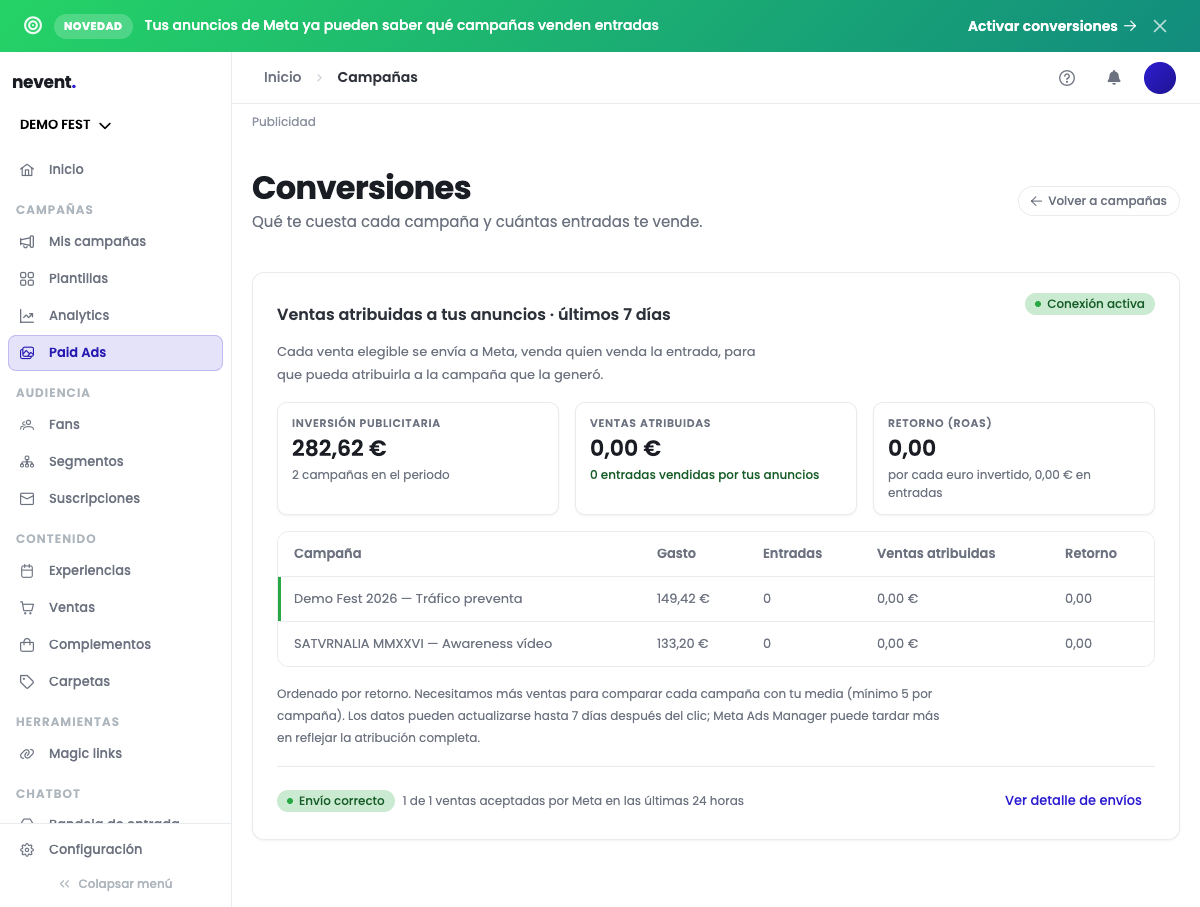The height and width of the screenshot is (907, 1200).
Task: Click the Campaña column header
Action: [328, 554]
